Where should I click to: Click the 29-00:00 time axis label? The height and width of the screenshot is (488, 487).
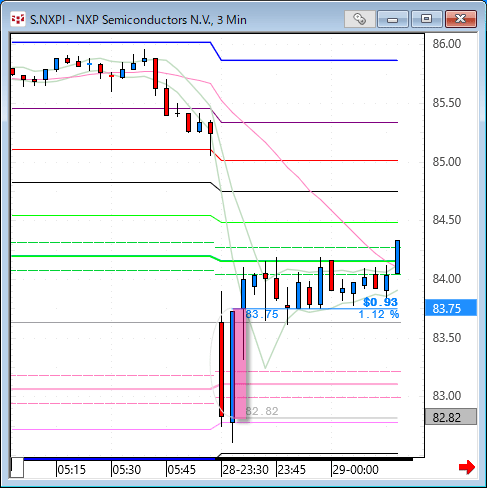pos(356,470)
